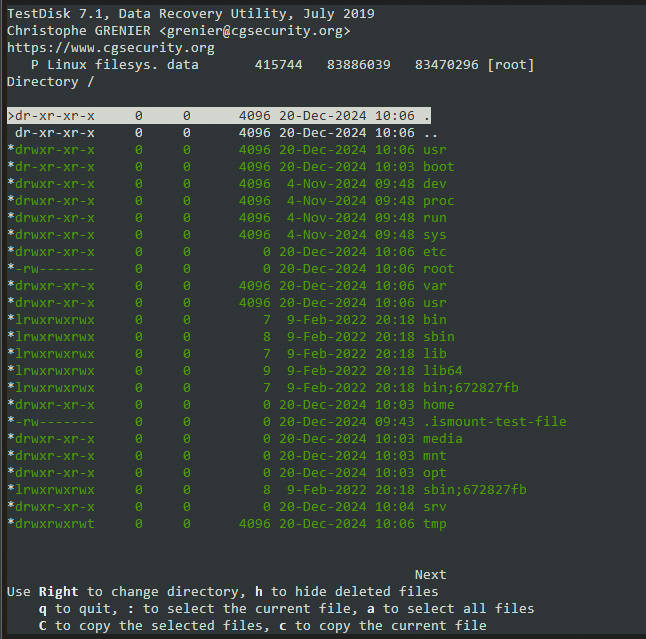Select the boot directory row
The height and width of the screenshot is (639, 646).
(x=231, y=166)
